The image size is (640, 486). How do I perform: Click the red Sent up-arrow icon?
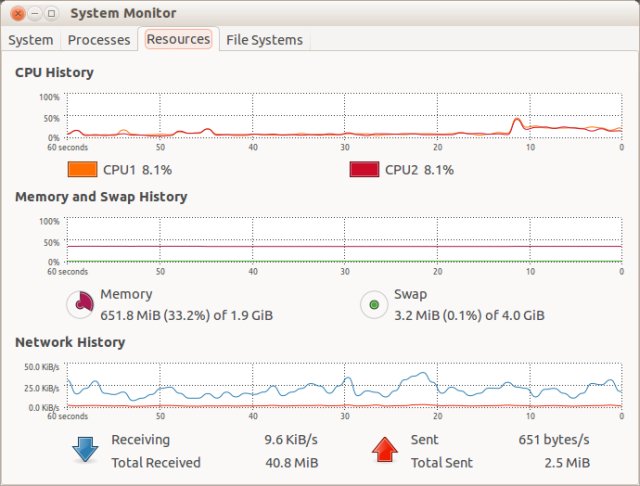(x=385, y=450)
